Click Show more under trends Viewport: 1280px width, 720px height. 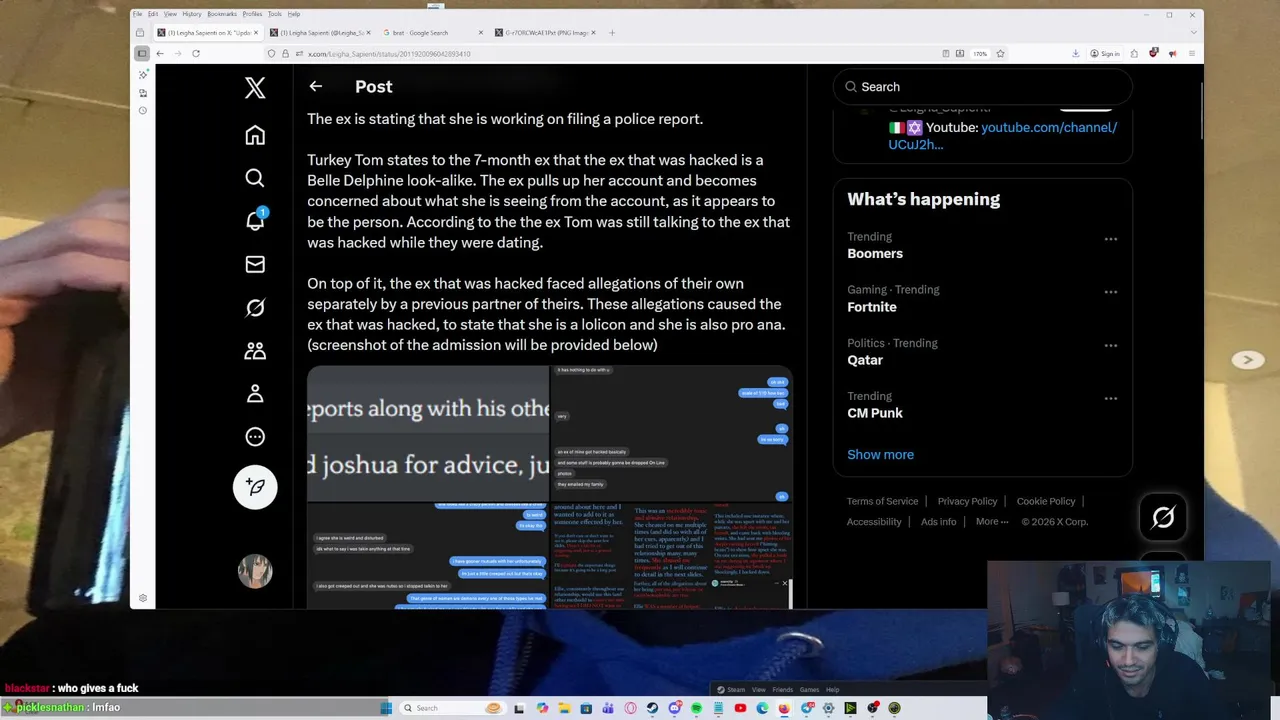point(880,454)
